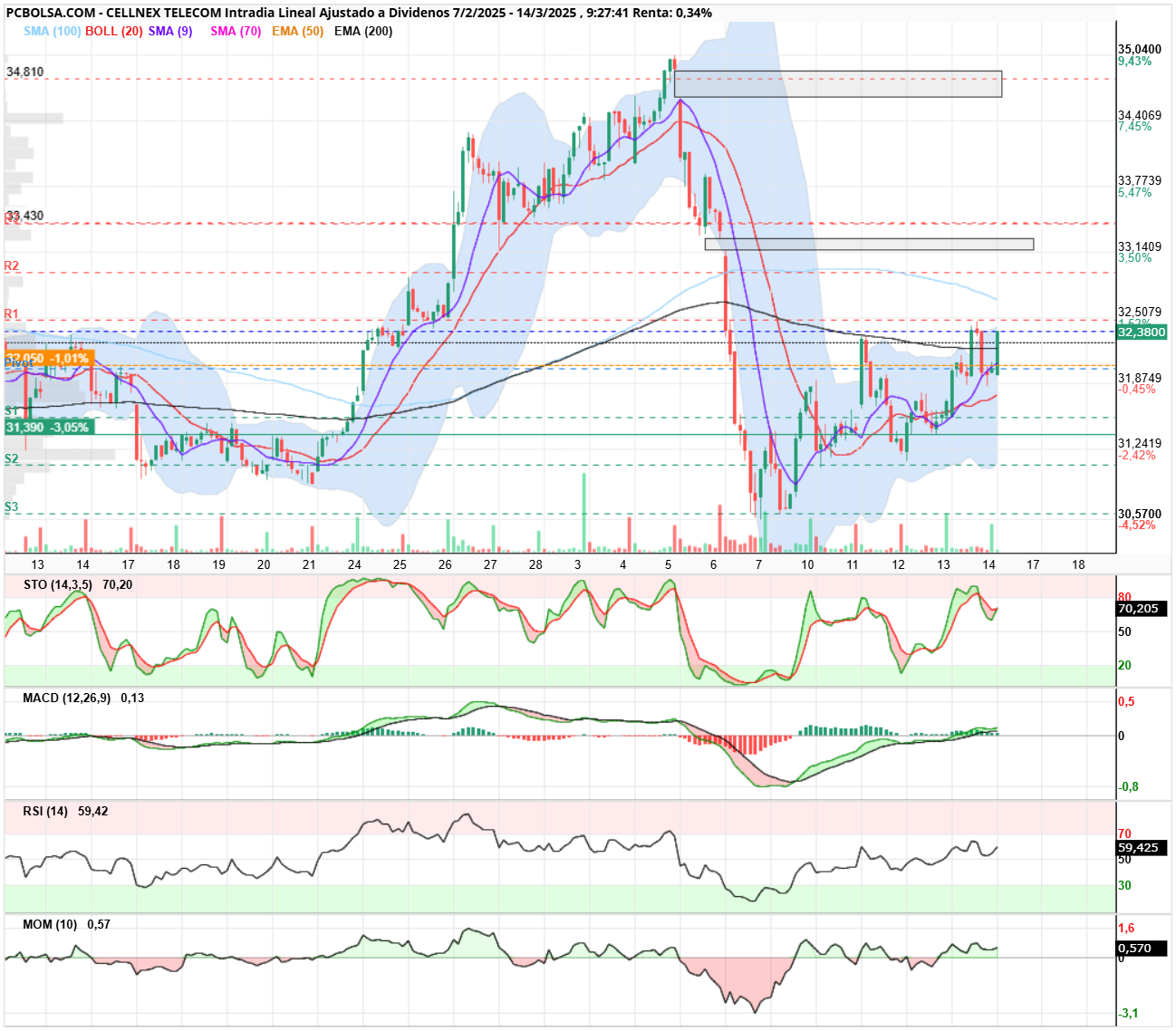Select the RSI value tag 59,425
Image resolution: width=1176 pixels, height=1031 pixels.
(x=1142, y=848)
